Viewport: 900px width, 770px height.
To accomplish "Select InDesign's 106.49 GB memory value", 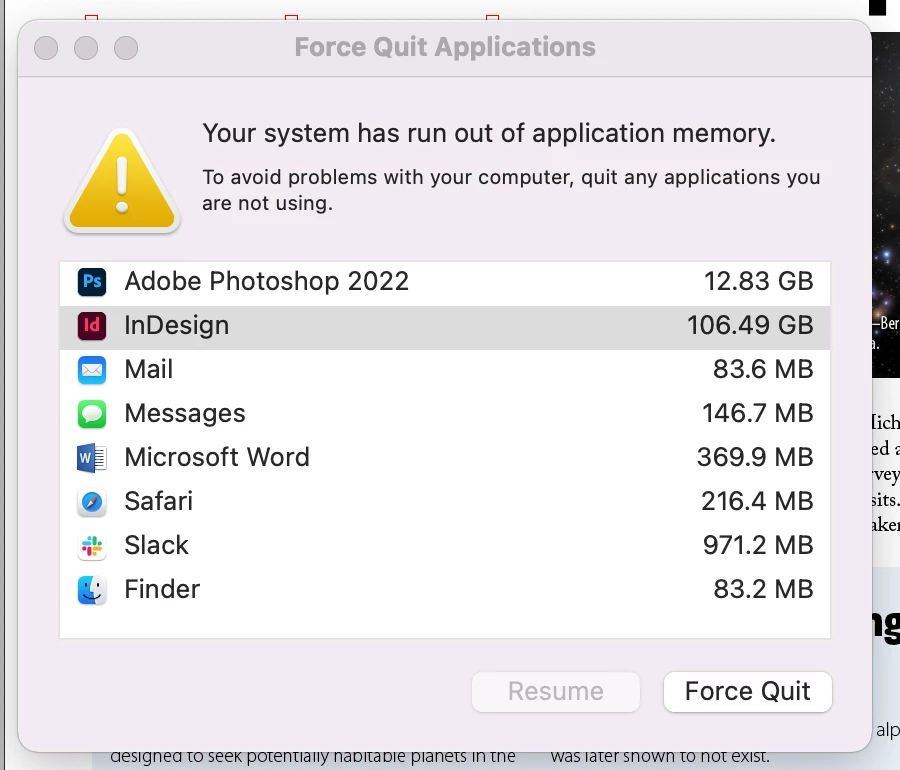I will tap(749, 326).
